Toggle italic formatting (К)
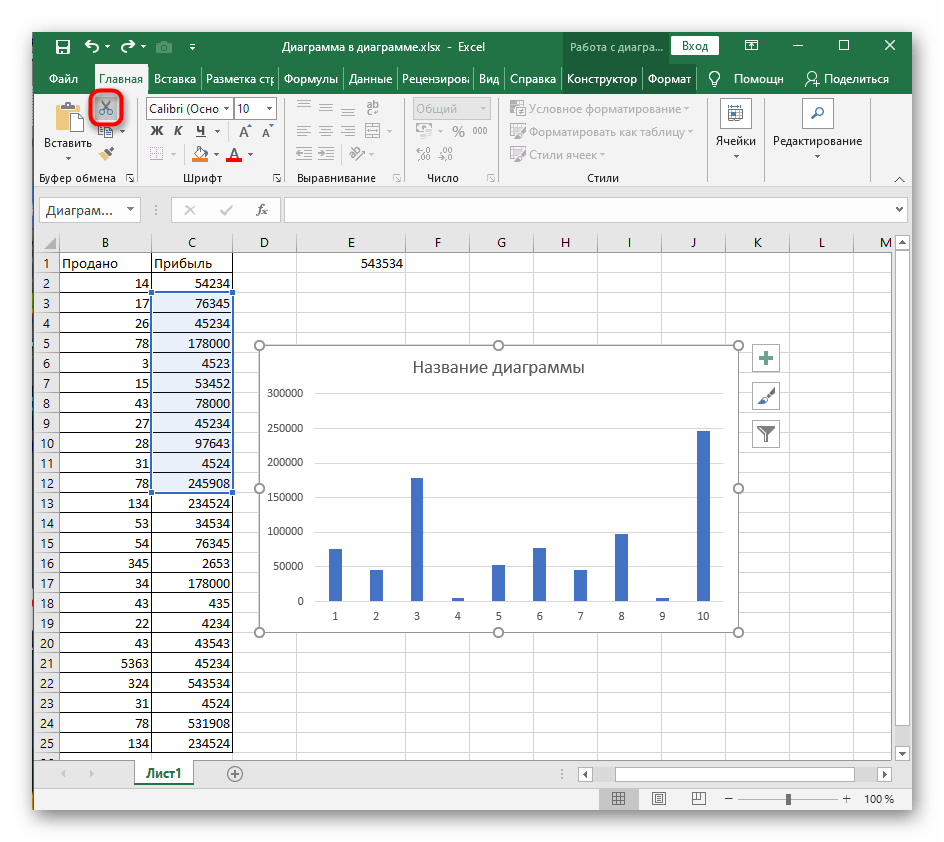944x842 pixels. (x=178, y=131)
